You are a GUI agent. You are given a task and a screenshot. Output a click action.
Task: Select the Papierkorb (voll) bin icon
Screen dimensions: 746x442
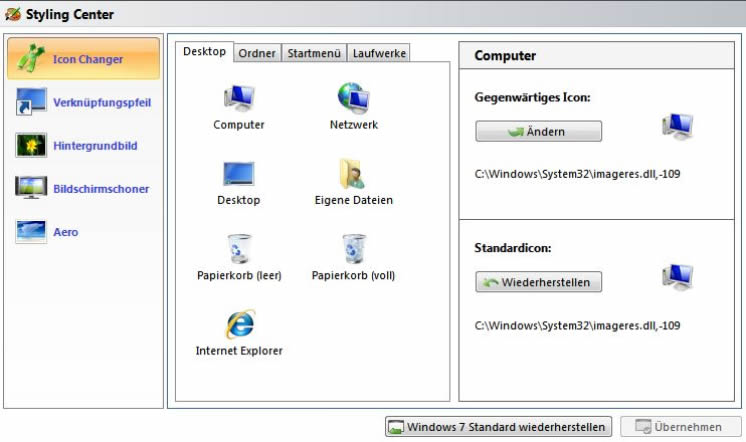point(354,248)
